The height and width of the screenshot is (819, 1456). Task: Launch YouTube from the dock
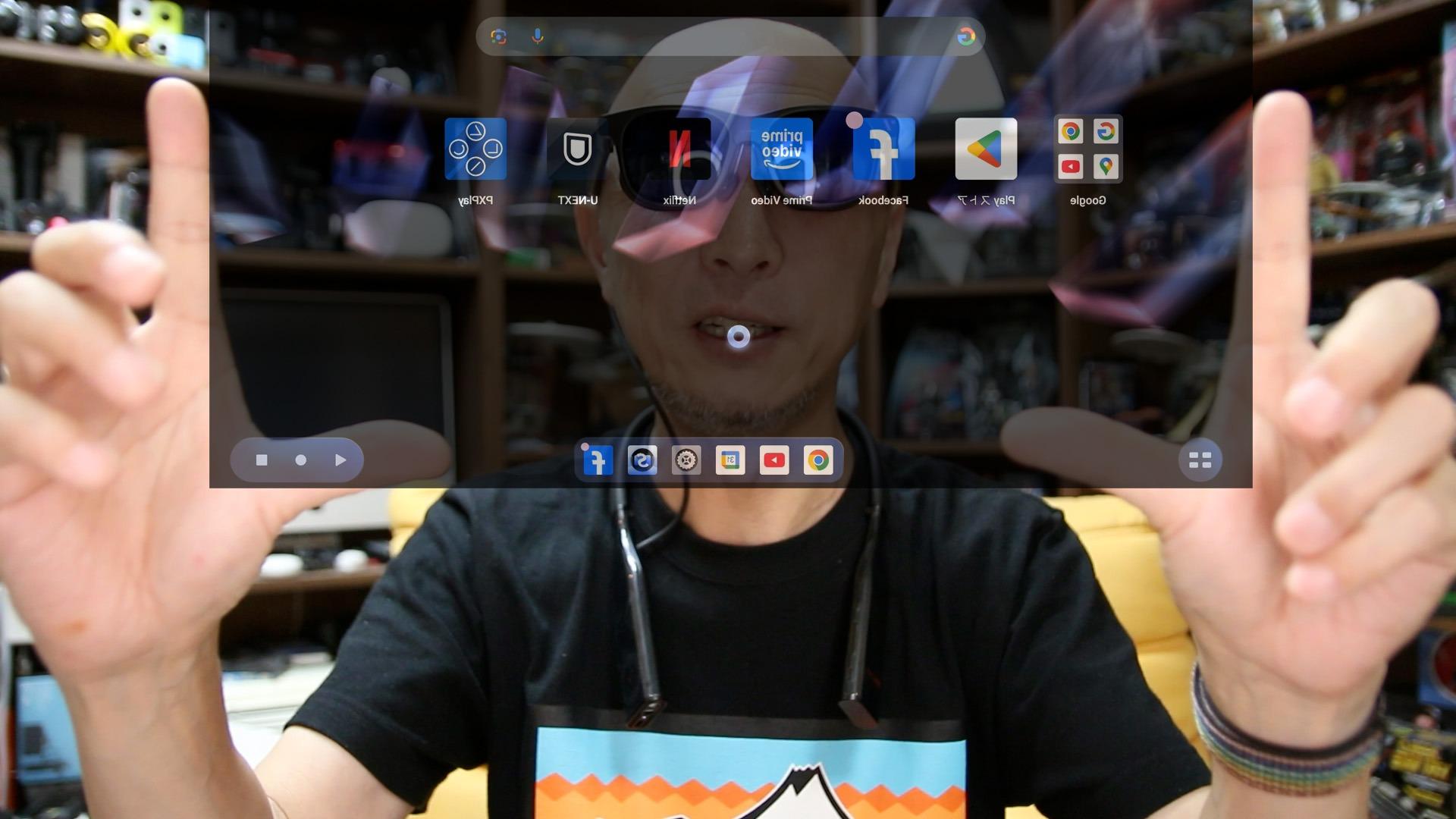tap(773, 460)
